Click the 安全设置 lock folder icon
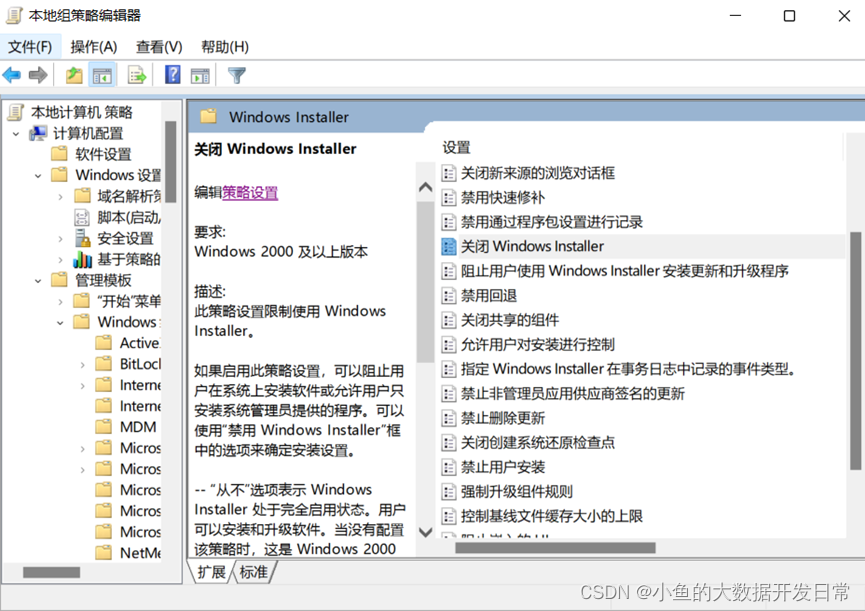Screen dimensions: 865x611 [x=82, y=238]
